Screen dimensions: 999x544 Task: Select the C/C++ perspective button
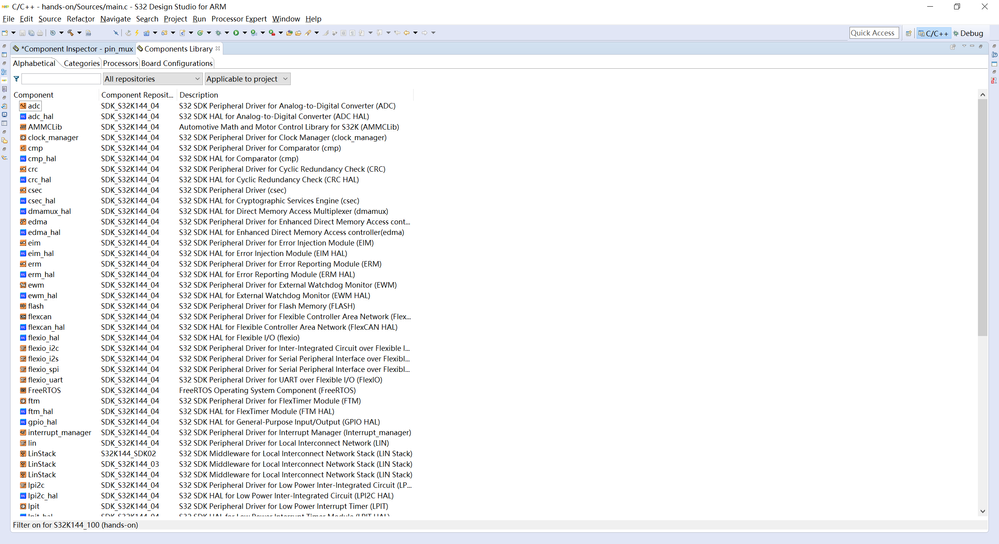point(933,33)
